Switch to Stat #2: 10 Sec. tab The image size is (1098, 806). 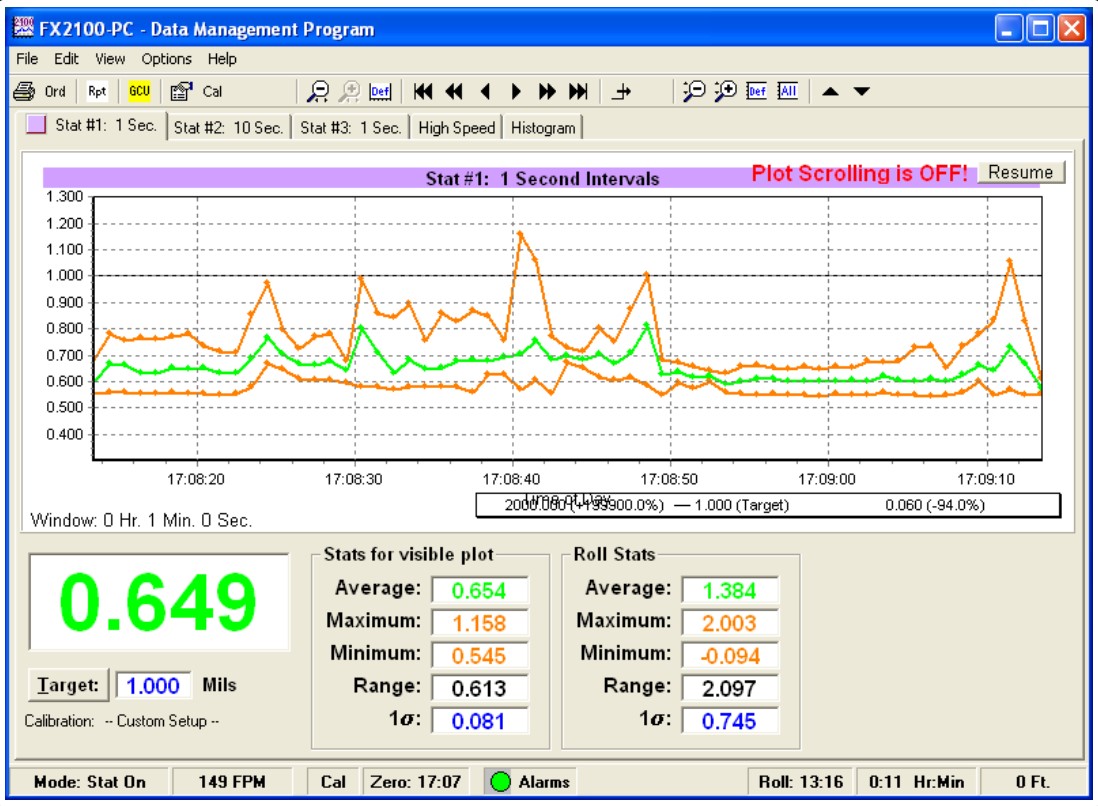pyautogui.click(x=228, y=128)
